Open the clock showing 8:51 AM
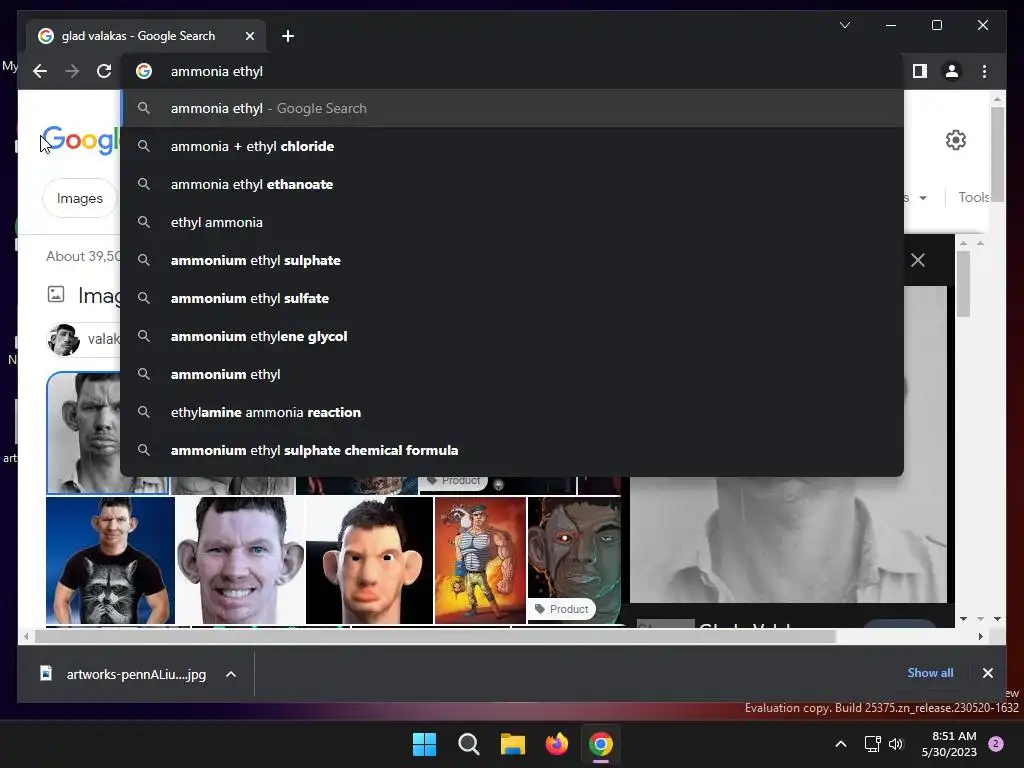 (x=949, y=744)
